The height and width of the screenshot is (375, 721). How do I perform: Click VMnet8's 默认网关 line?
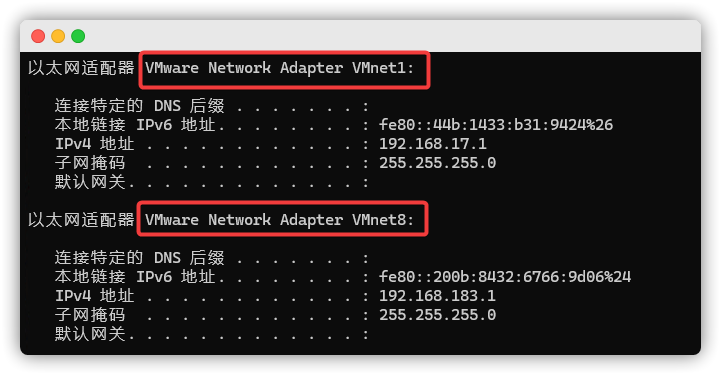pos(212,334)
